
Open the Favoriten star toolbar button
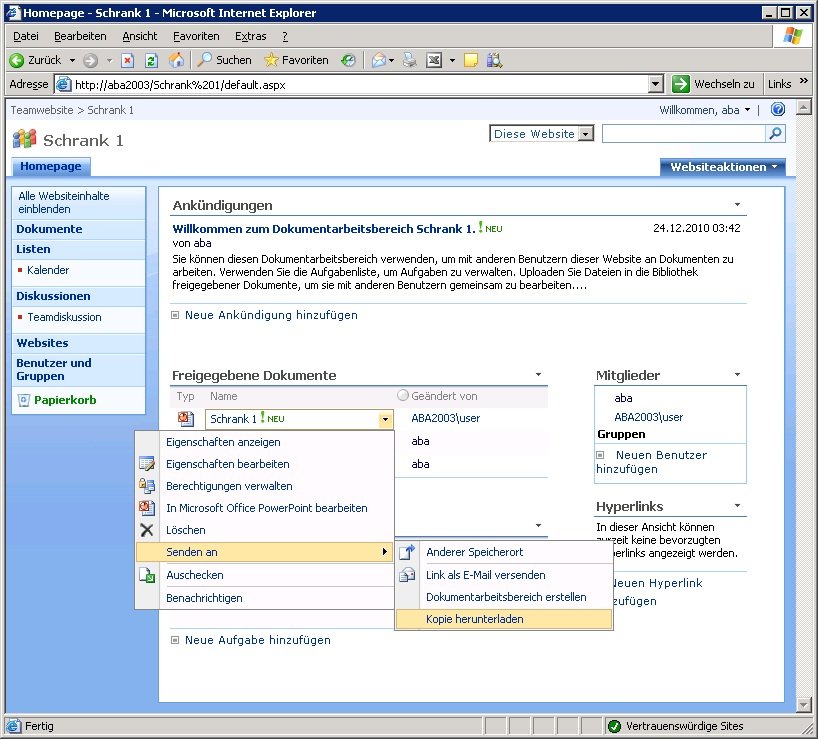click(296, 60)
